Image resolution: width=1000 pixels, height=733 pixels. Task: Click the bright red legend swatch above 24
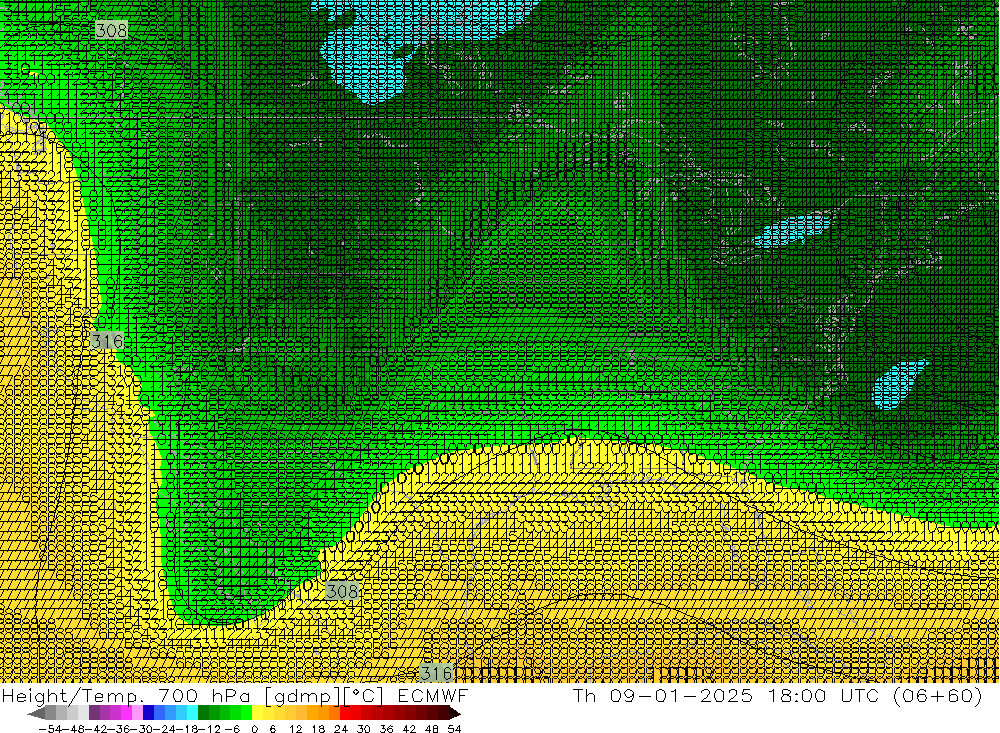pyautogui.click(x=345, y=713)
